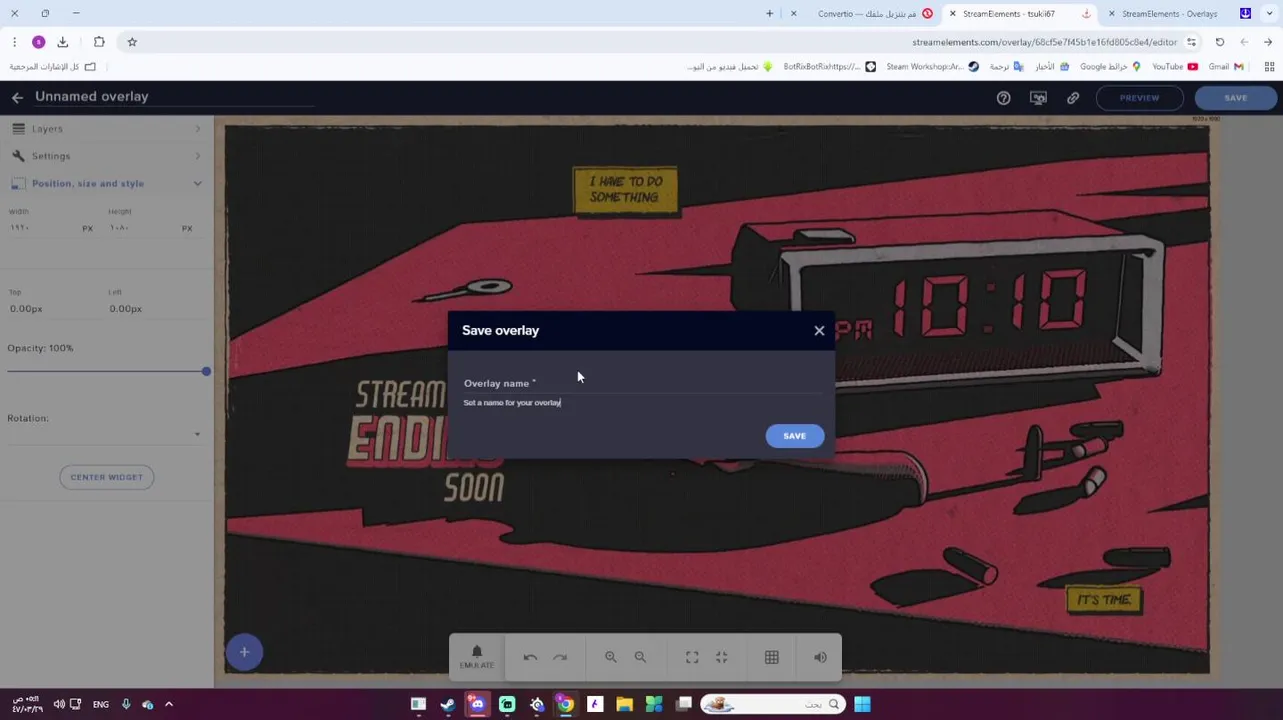Shrink canvas with the exit-fullscreen icon
The image size is (1283, 720).
tap(722, 657)
